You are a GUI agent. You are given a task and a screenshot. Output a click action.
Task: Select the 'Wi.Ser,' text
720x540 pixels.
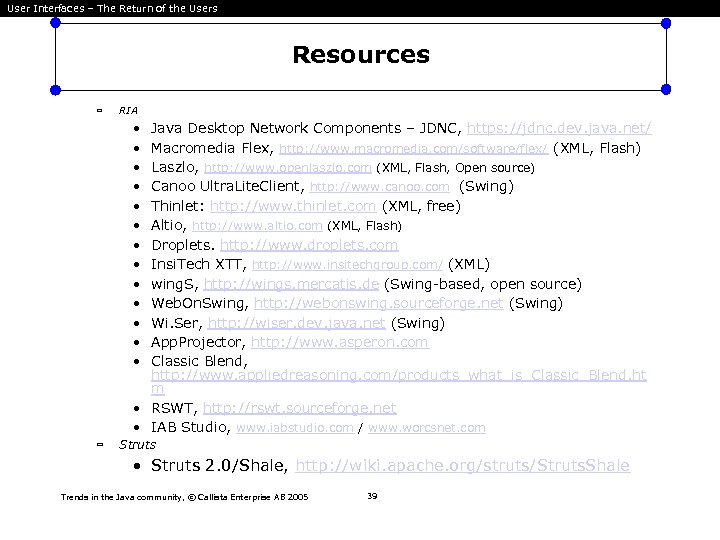(177, 323)
